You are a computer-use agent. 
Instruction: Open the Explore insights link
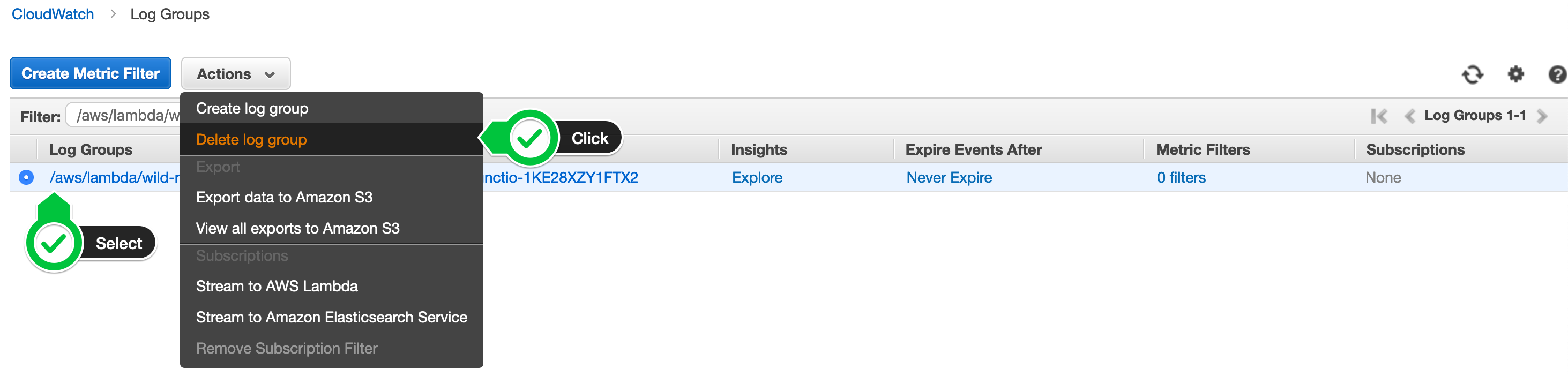click(x=757, y=178)
